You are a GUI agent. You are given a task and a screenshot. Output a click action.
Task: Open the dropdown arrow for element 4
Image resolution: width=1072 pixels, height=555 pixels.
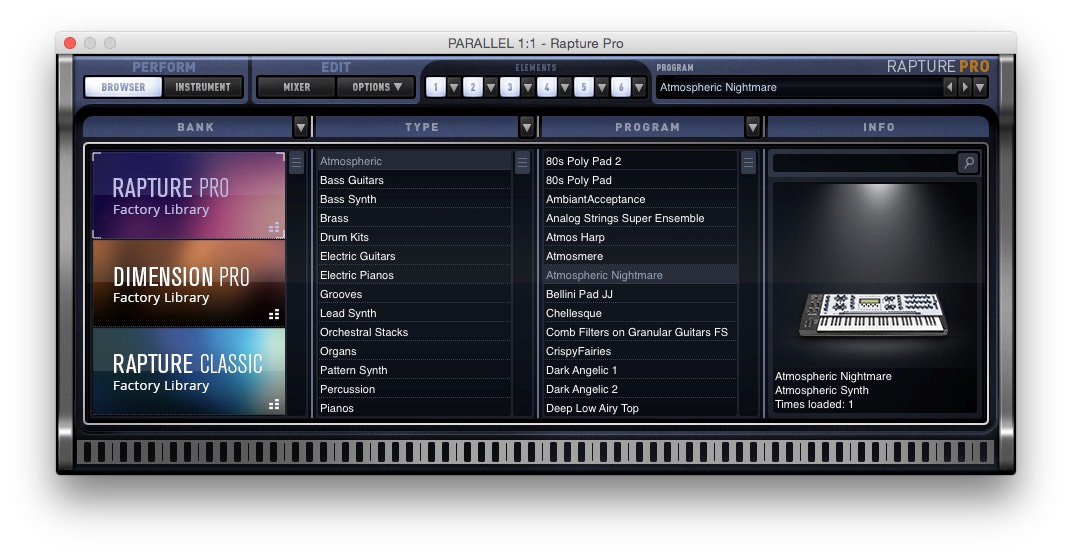(x=565, y=87)
